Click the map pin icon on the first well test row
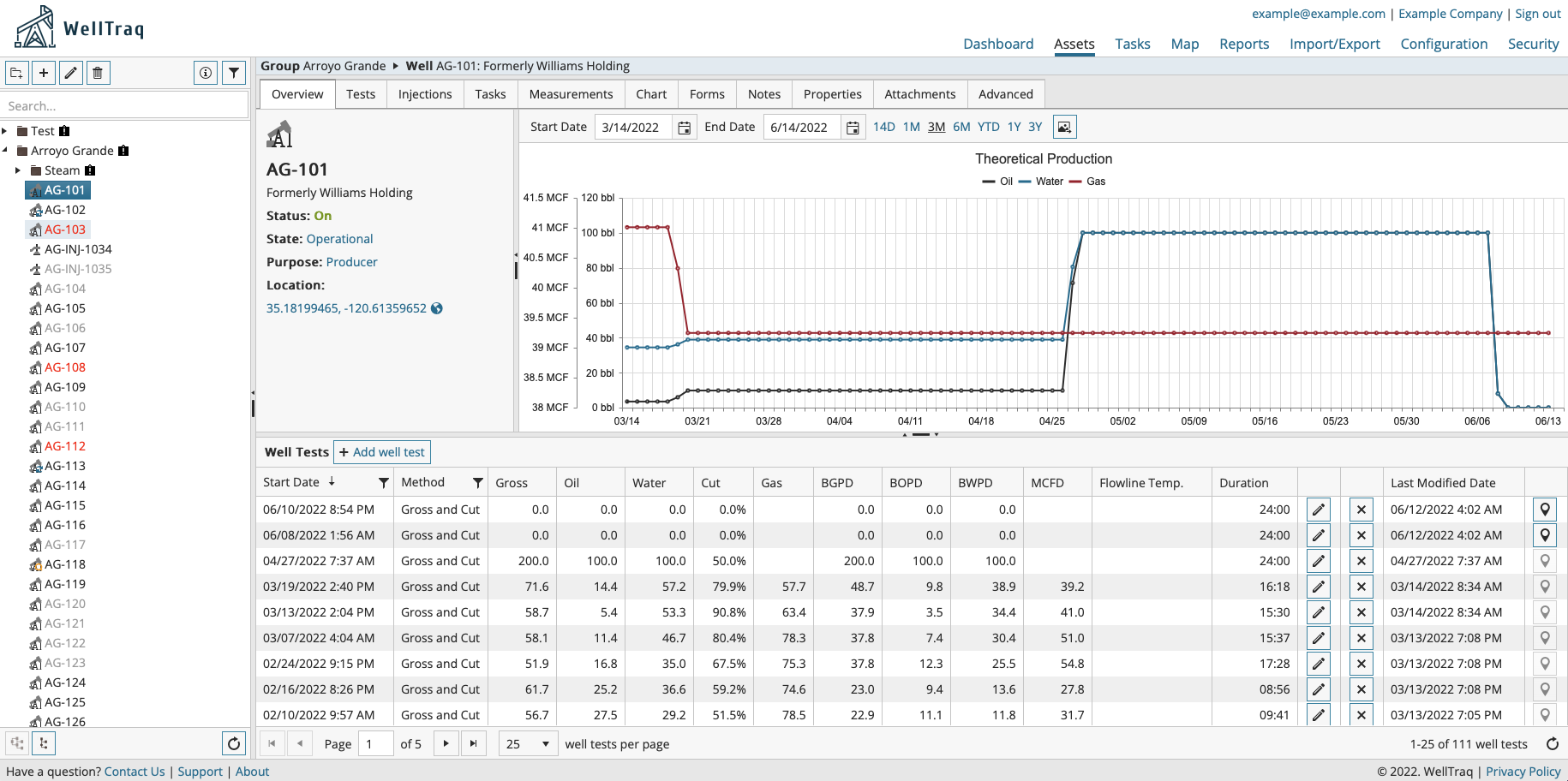This screenshot has width=1568, height=781. point(1545,509)
